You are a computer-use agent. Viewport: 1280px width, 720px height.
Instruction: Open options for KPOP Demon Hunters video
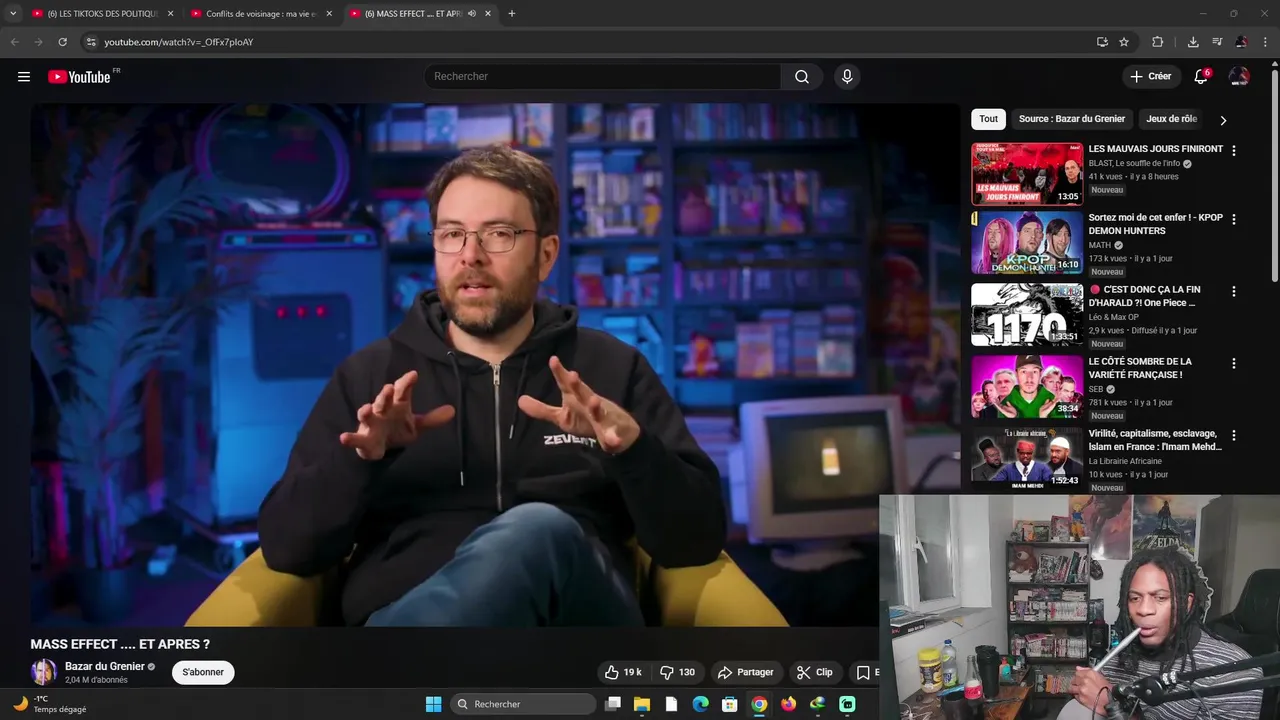click(x=1233, y=219)
